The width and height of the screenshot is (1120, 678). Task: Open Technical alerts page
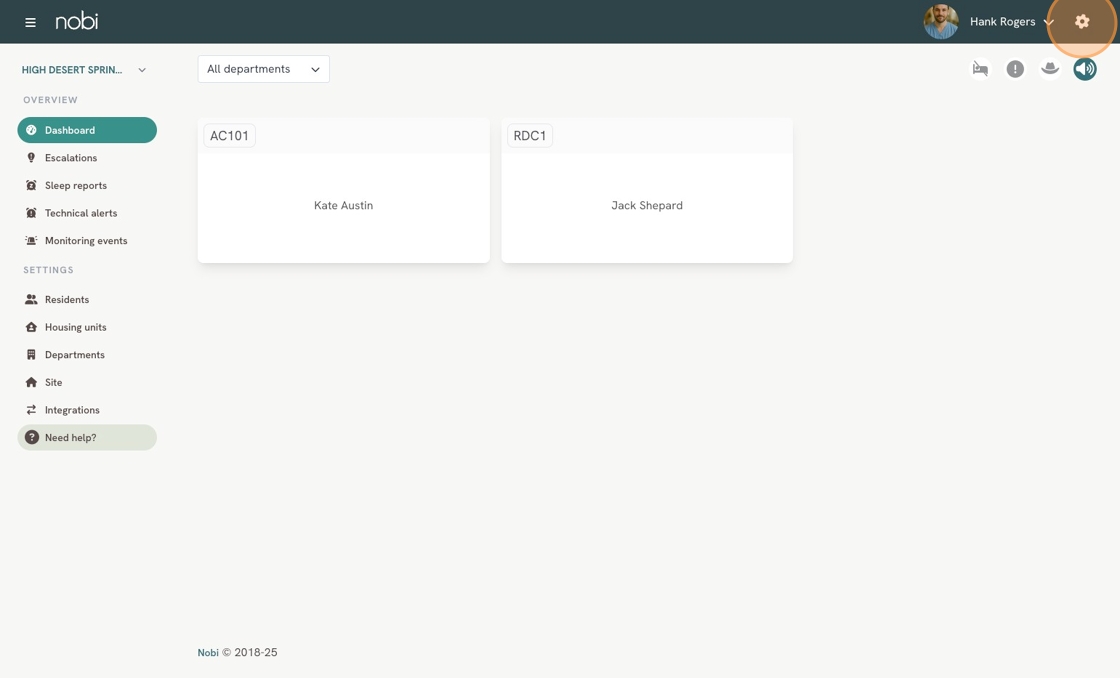pos(81,213)
